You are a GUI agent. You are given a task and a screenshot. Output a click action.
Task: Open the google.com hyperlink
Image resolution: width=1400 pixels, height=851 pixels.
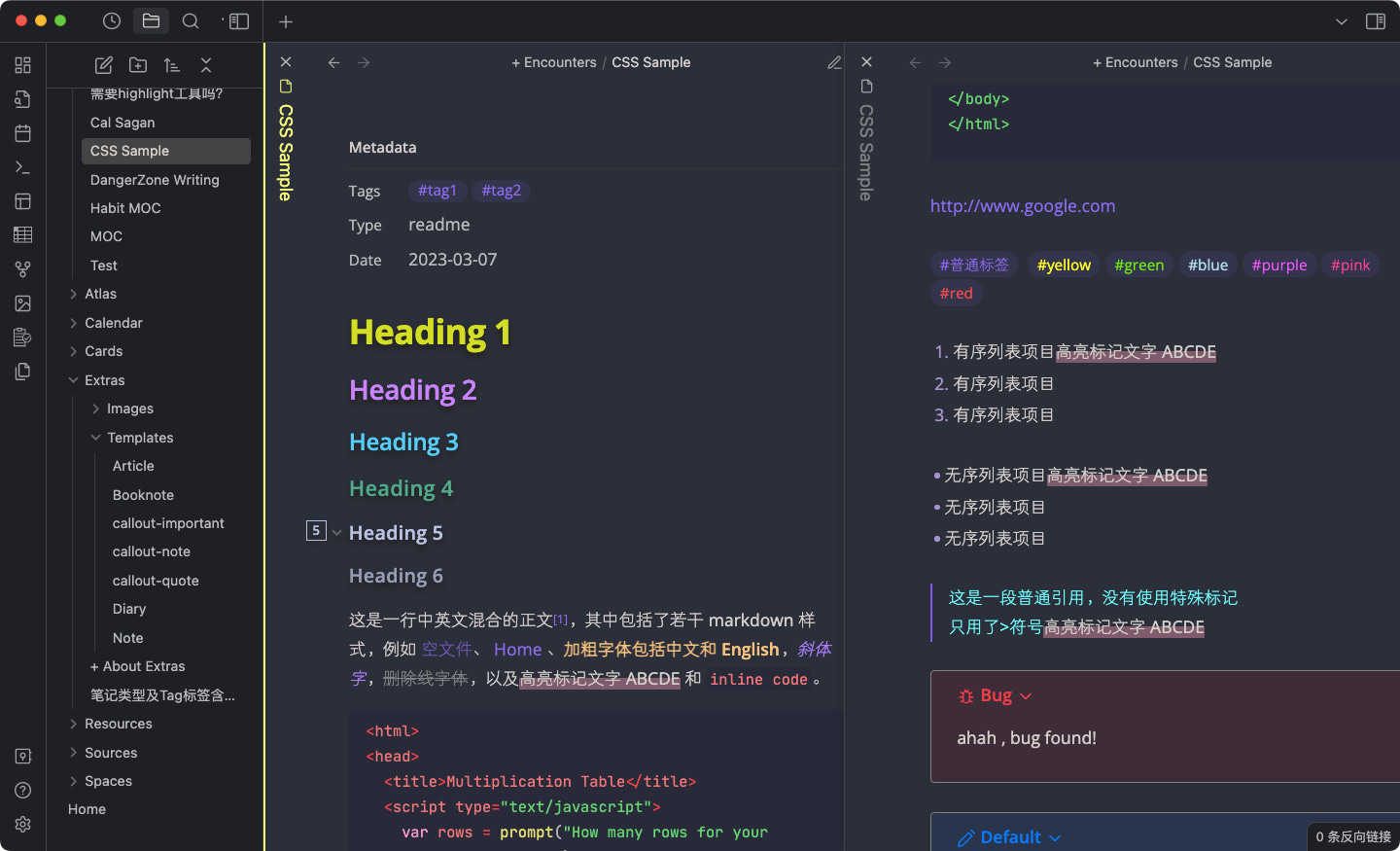point(1023,206)
